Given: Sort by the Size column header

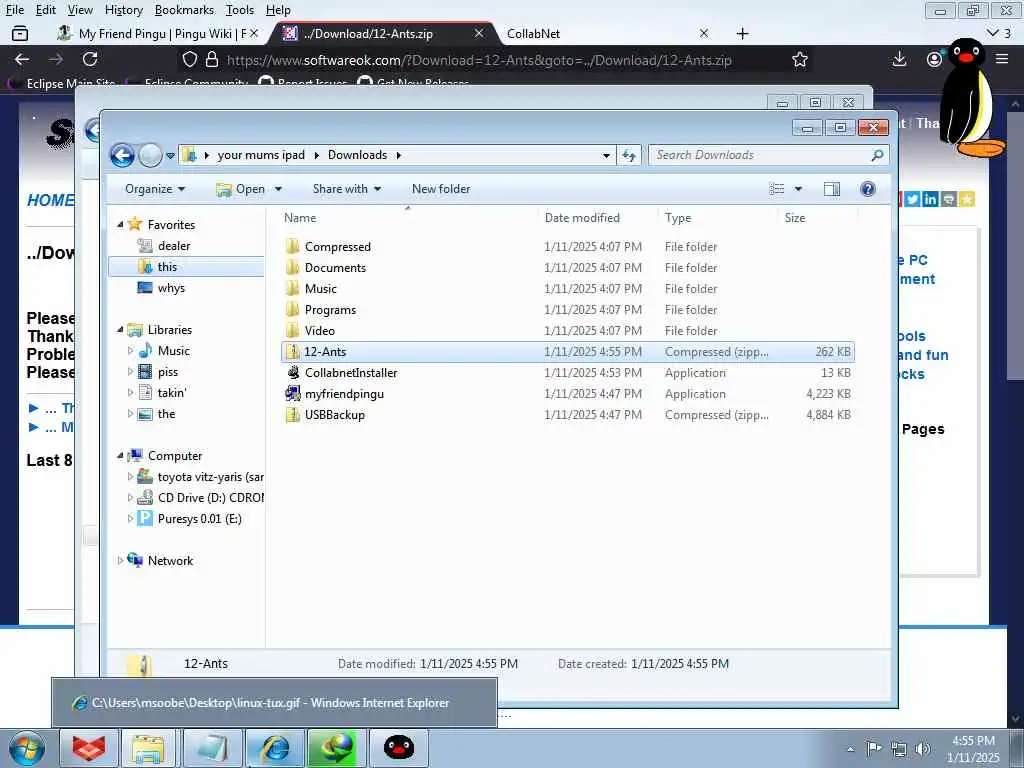Looking at the screenshot, I should (x=795, y=218).
